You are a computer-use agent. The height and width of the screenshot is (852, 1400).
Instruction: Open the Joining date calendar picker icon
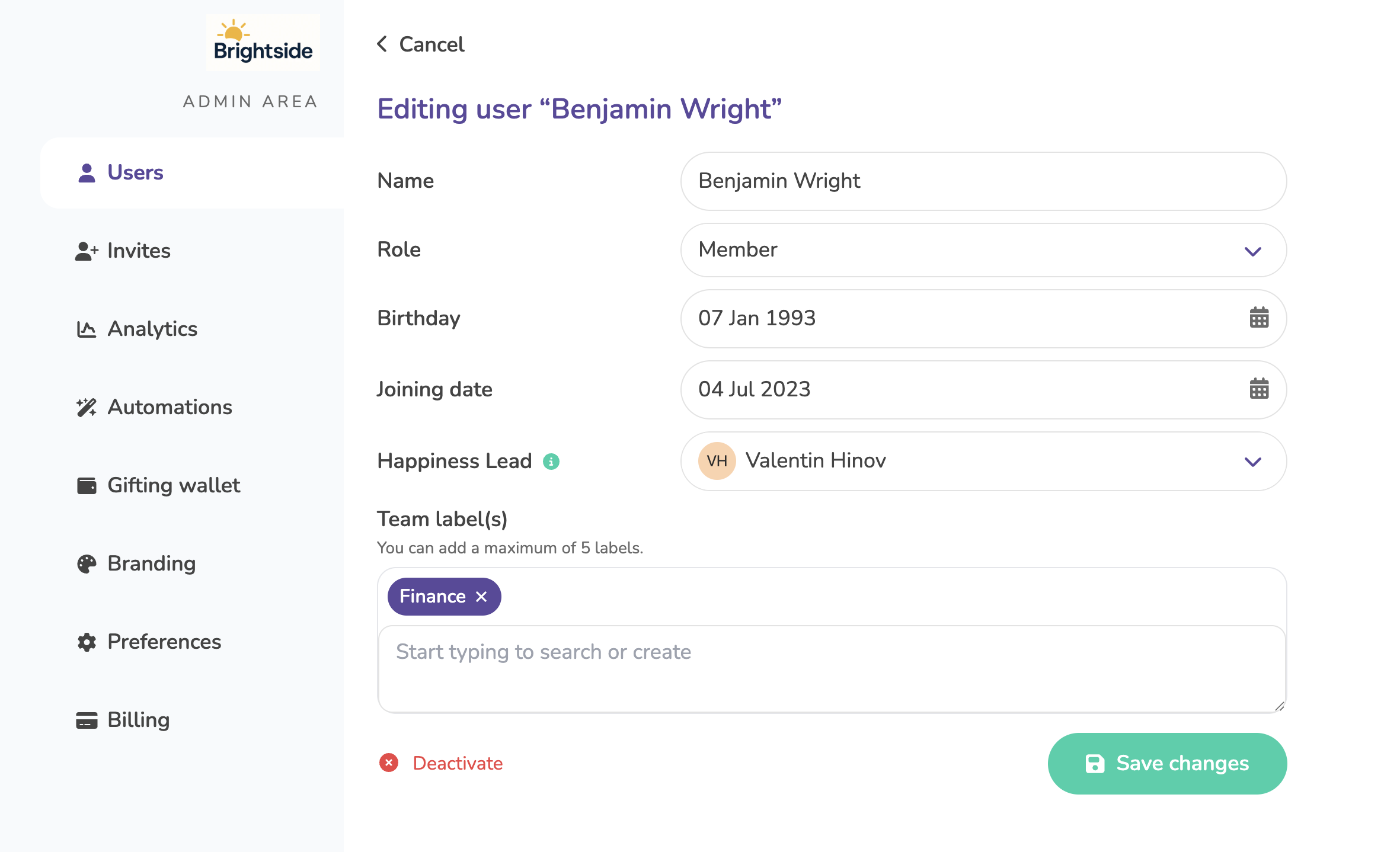point(1258,389)
